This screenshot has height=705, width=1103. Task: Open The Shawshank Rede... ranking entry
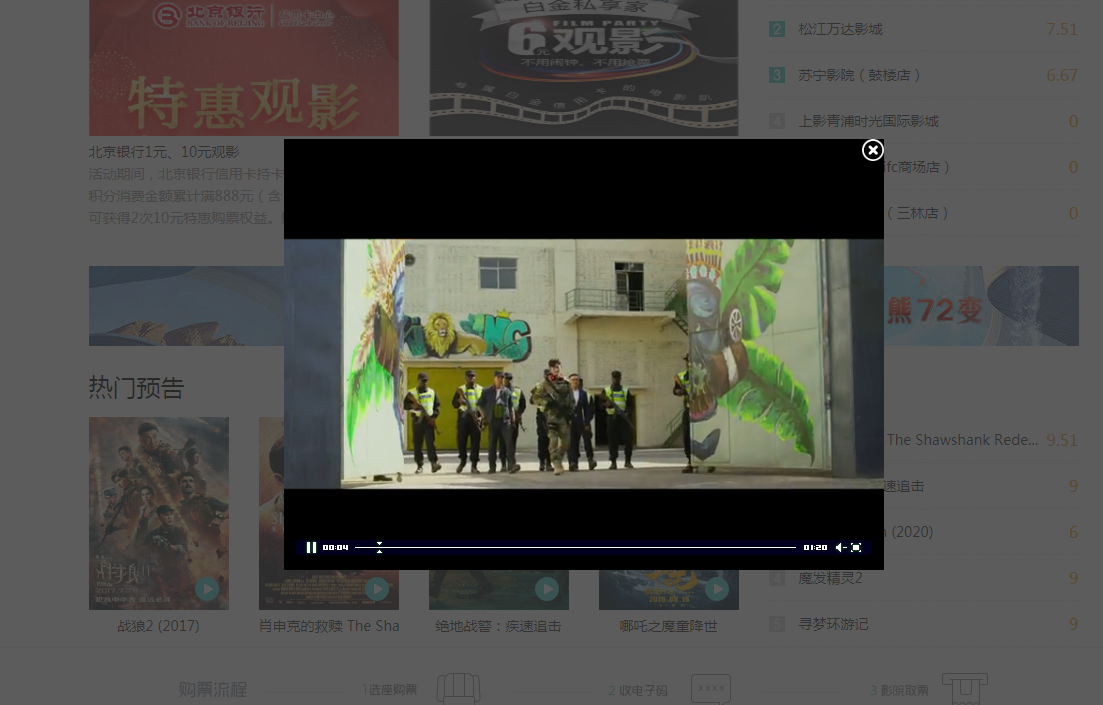pos(962,440)
